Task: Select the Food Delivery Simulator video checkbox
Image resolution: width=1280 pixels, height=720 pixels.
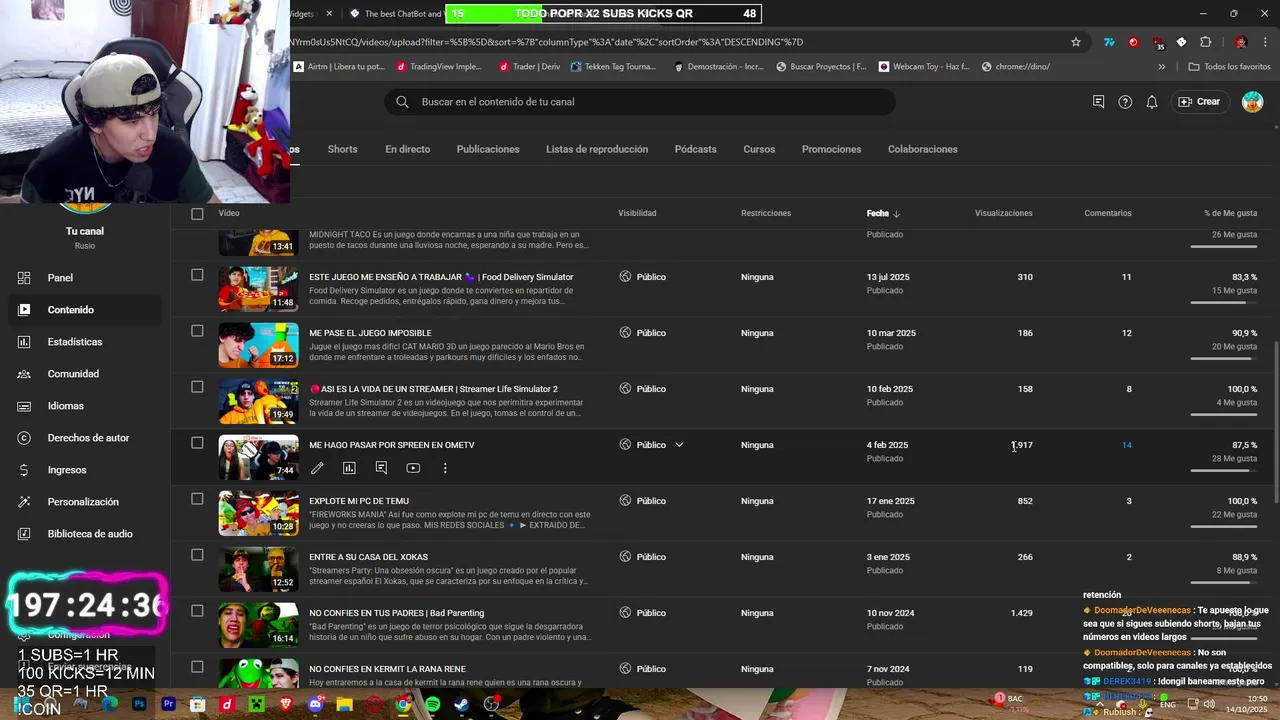Action: [x=197, y=275]
